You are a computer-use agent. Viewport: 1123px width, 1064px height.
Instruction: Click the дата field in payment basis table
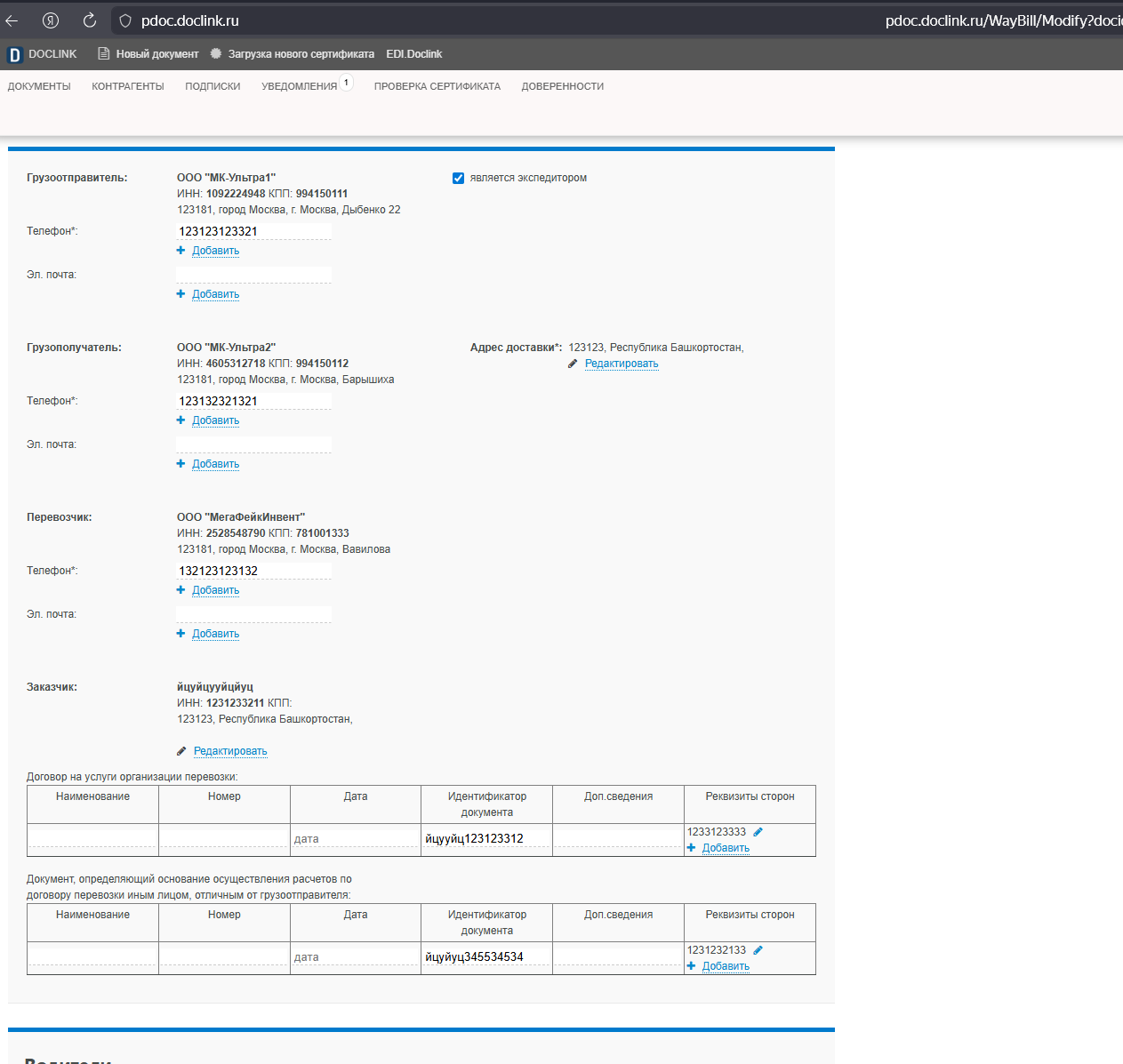pyautogui.click(x=356, y=956)
